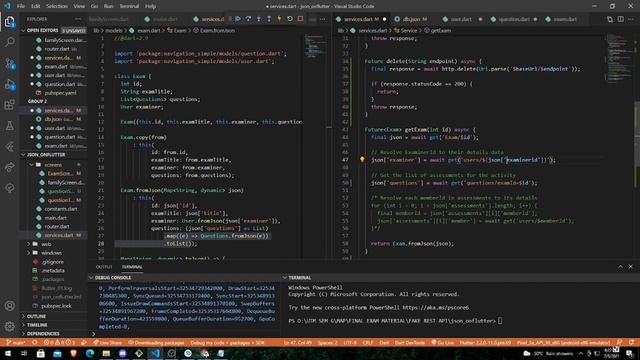Open Run and Debug view

click(x=9, y=84)
